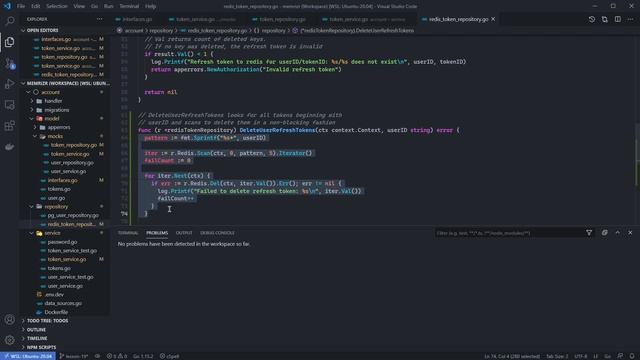Open data_sources.go in the explorer

pos(63,303)
